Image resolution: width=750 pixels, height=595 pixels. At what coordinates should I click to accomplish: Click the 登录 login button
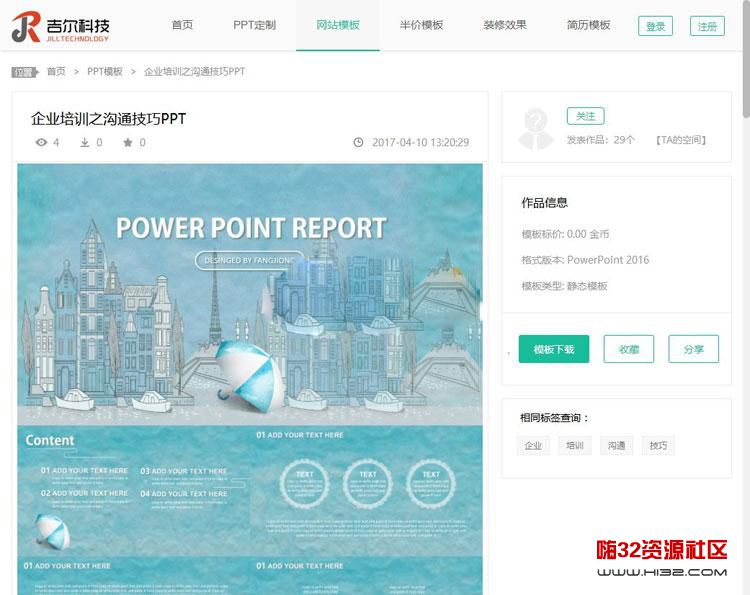pos(655,26)
